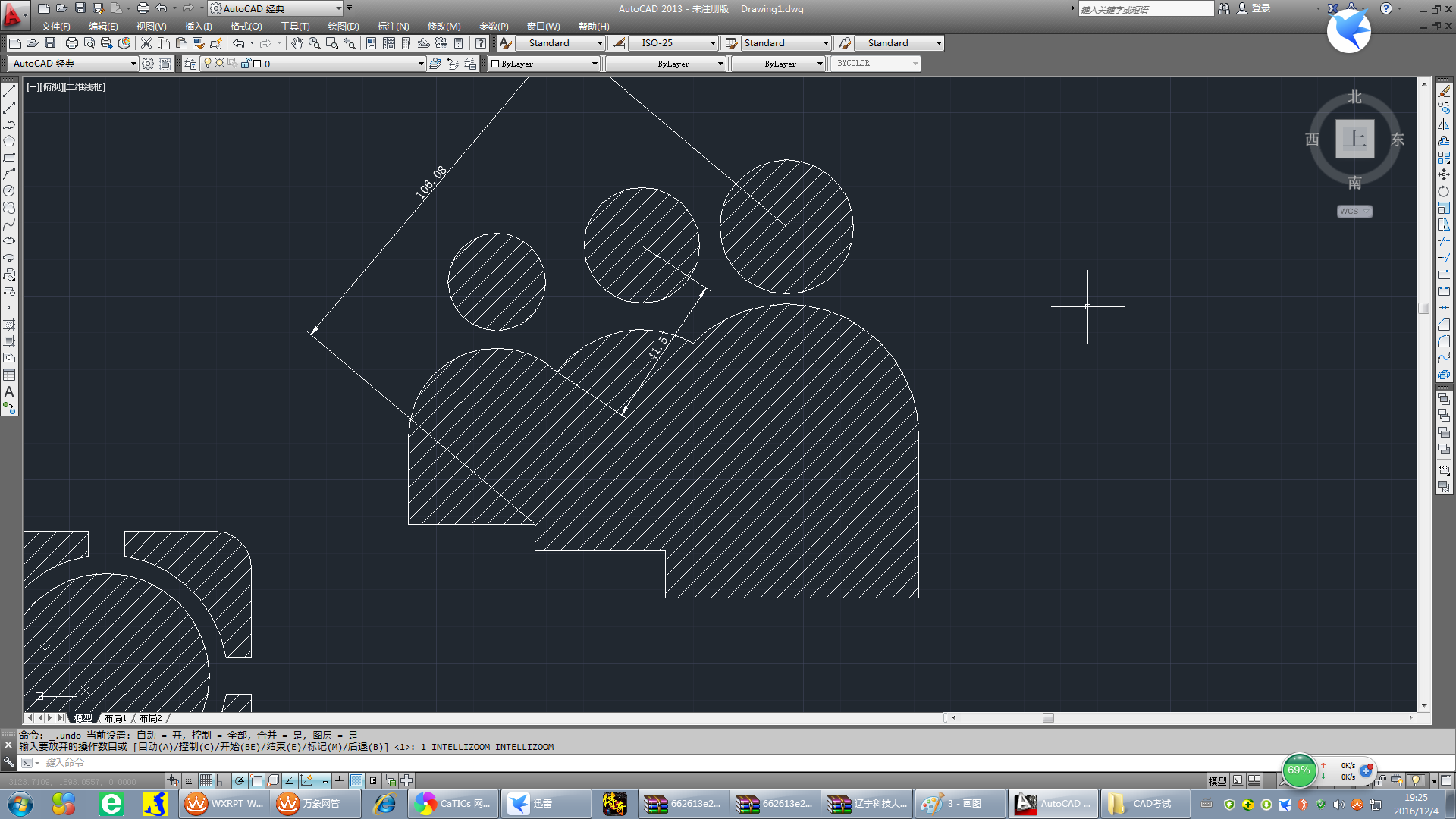This screenshot has width=1456, height=819.
Task: Click the Multiline Text tool
Action: coord(9,392)
